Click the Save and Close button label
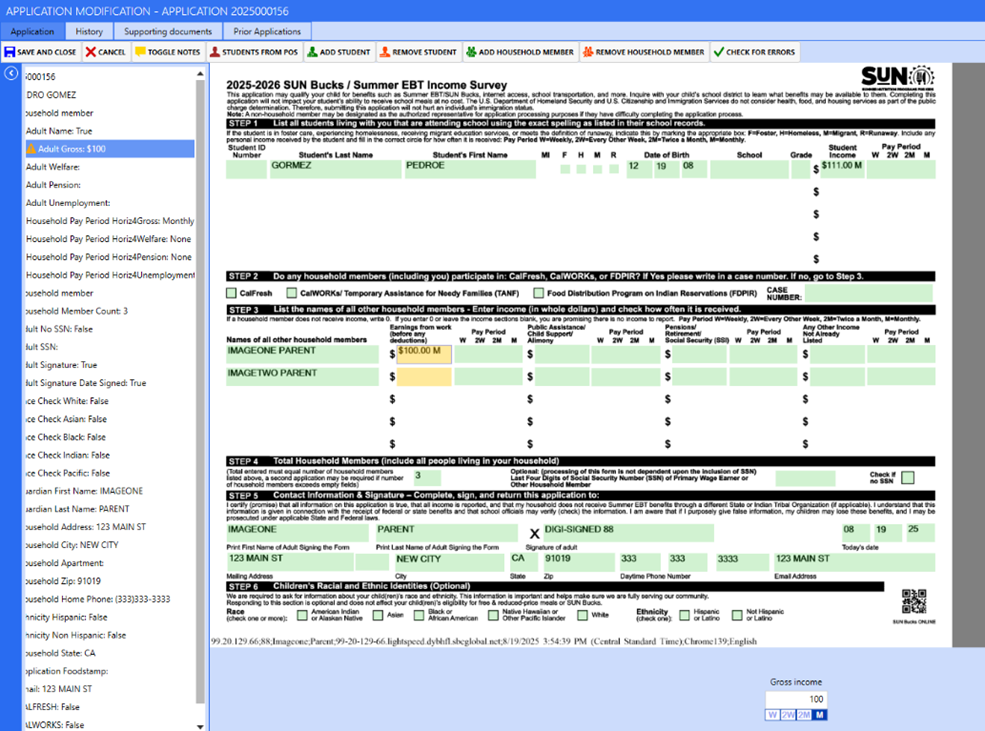The width and height of the screenshot is (985, 731). [46, 52]
